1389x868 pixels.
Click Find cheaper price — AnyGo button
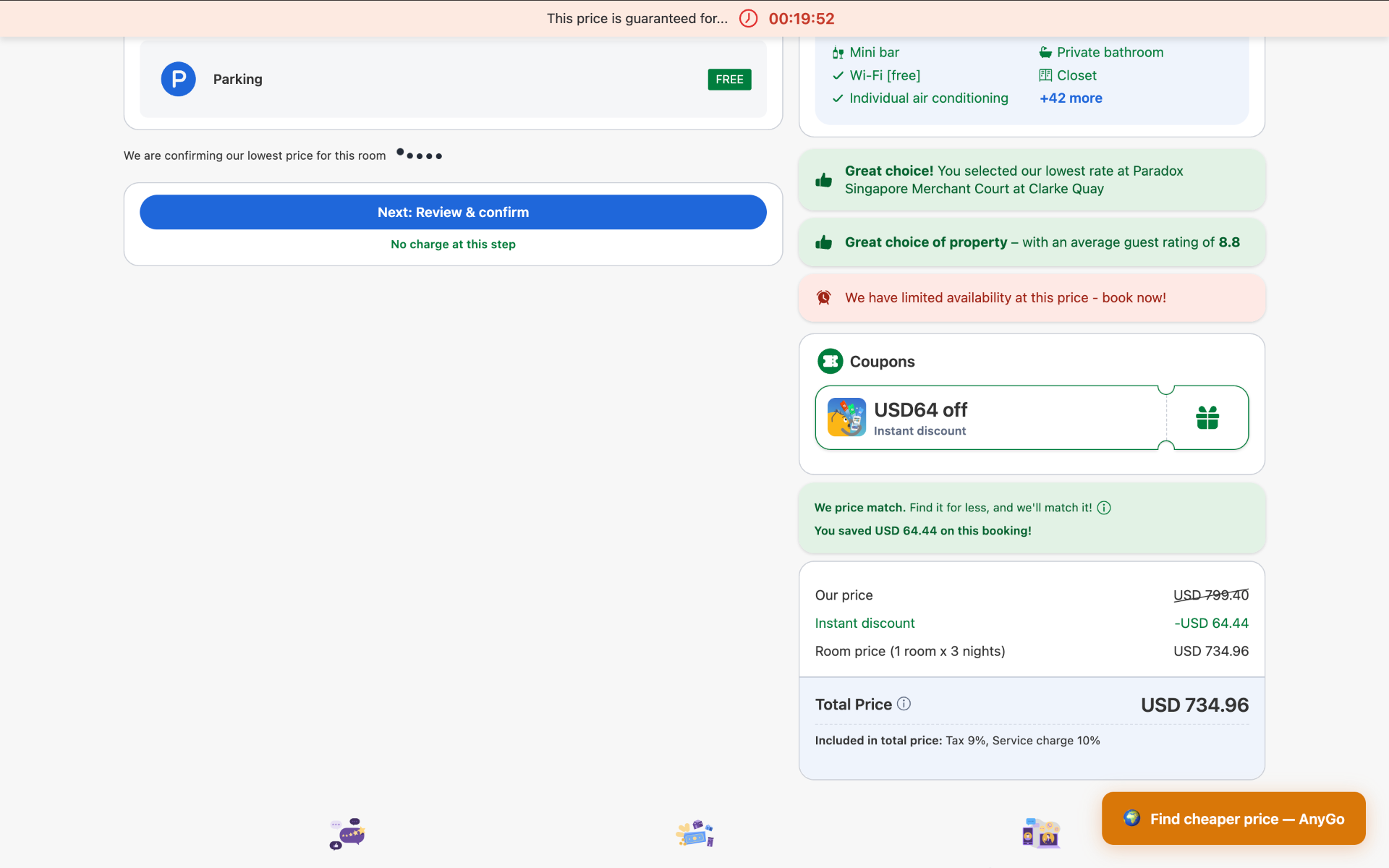coord(1233,818)
